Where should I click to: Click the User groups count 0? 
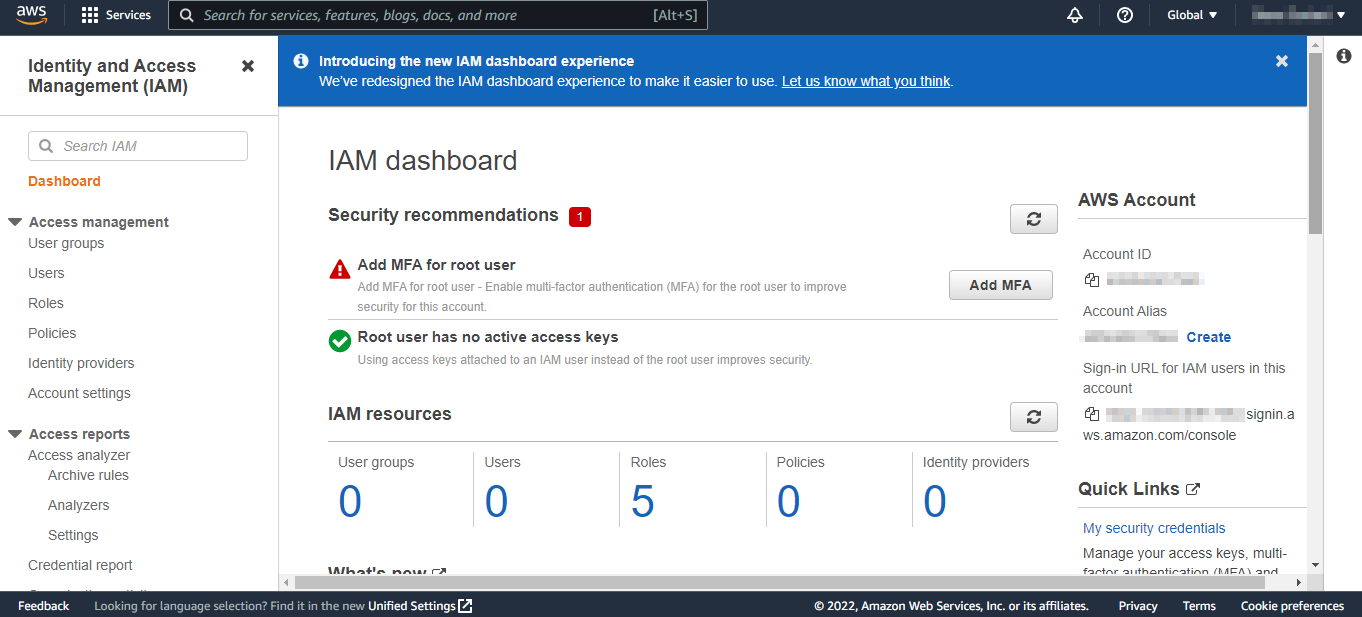click(350, 501)
